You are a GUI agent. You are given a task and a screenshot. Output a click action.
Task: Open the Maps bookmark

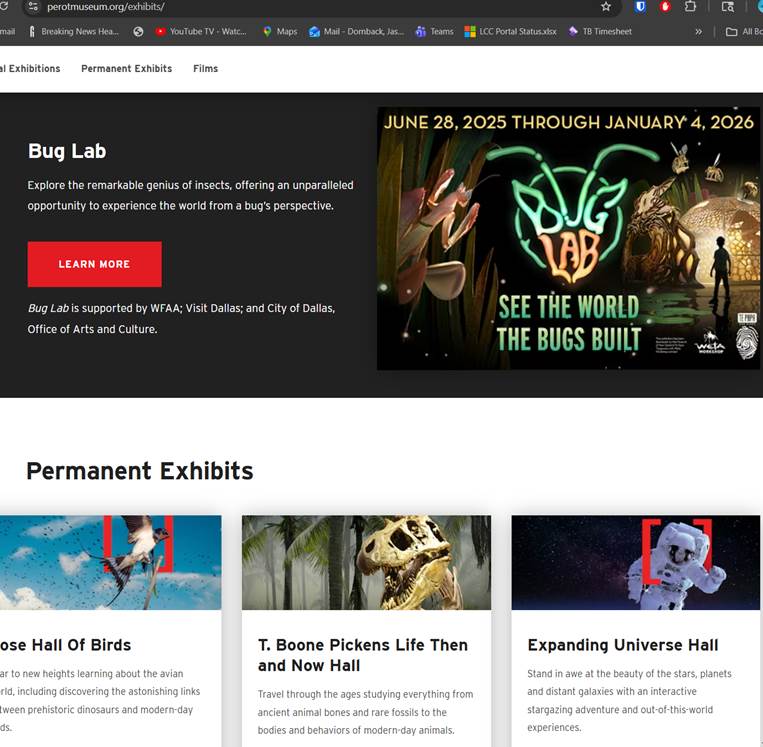coord(280,32)
